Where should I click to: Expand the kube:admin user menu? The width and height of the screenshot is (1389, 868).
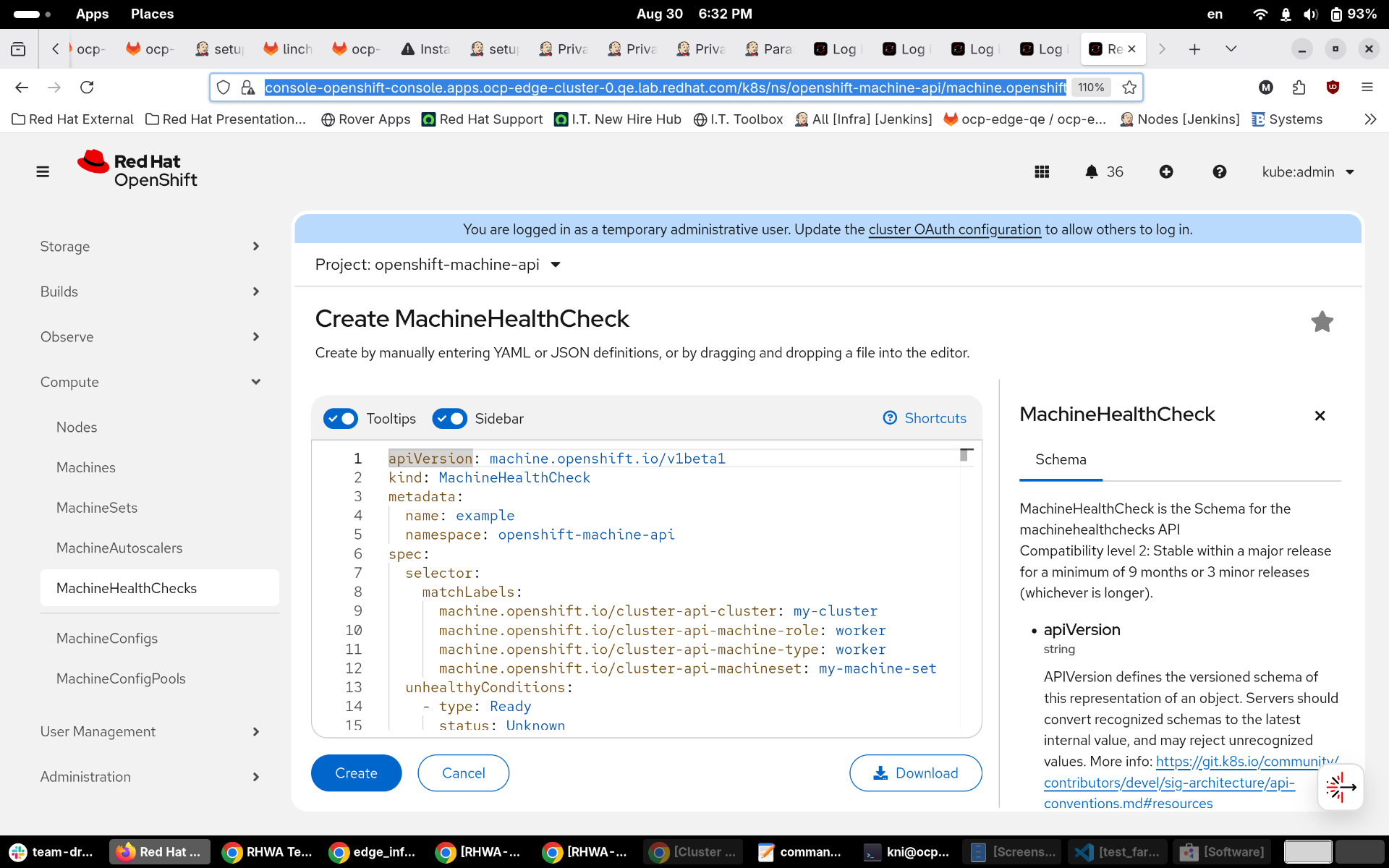click(x=1307, y=171)
